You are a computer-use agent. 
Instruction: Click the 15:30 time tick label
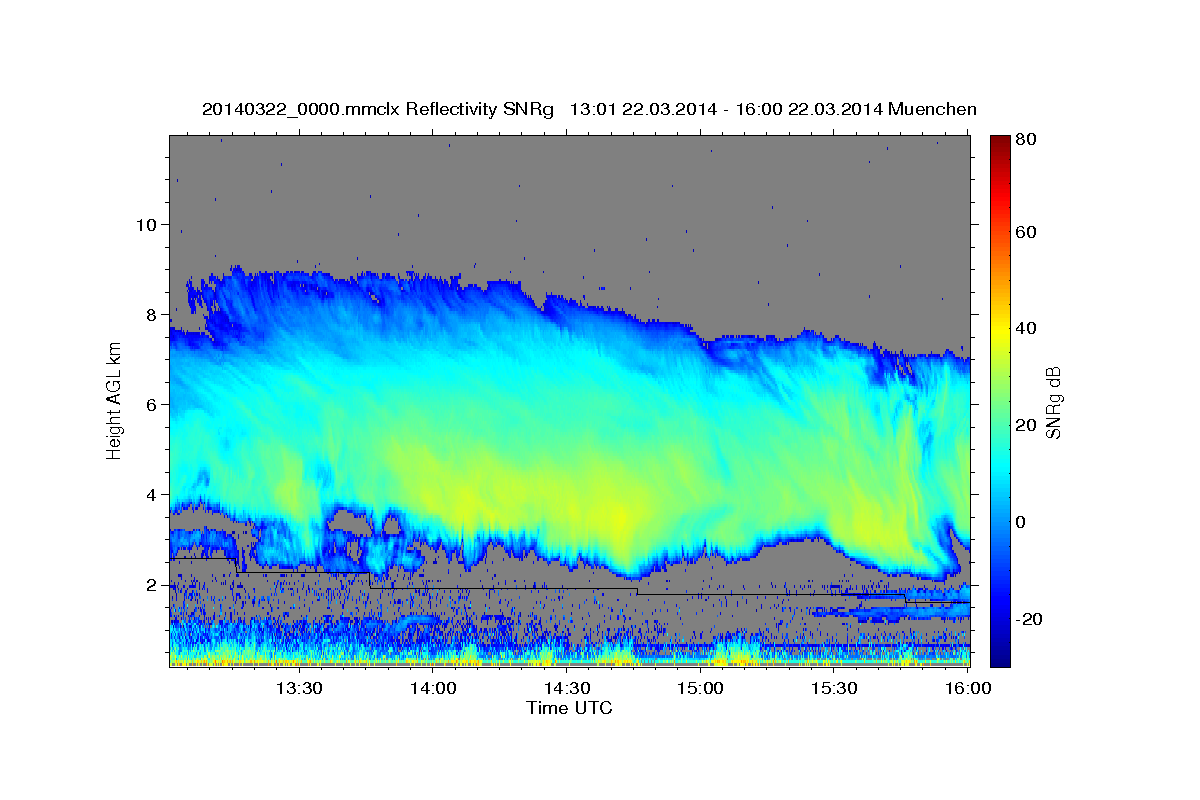pos(835,688)
